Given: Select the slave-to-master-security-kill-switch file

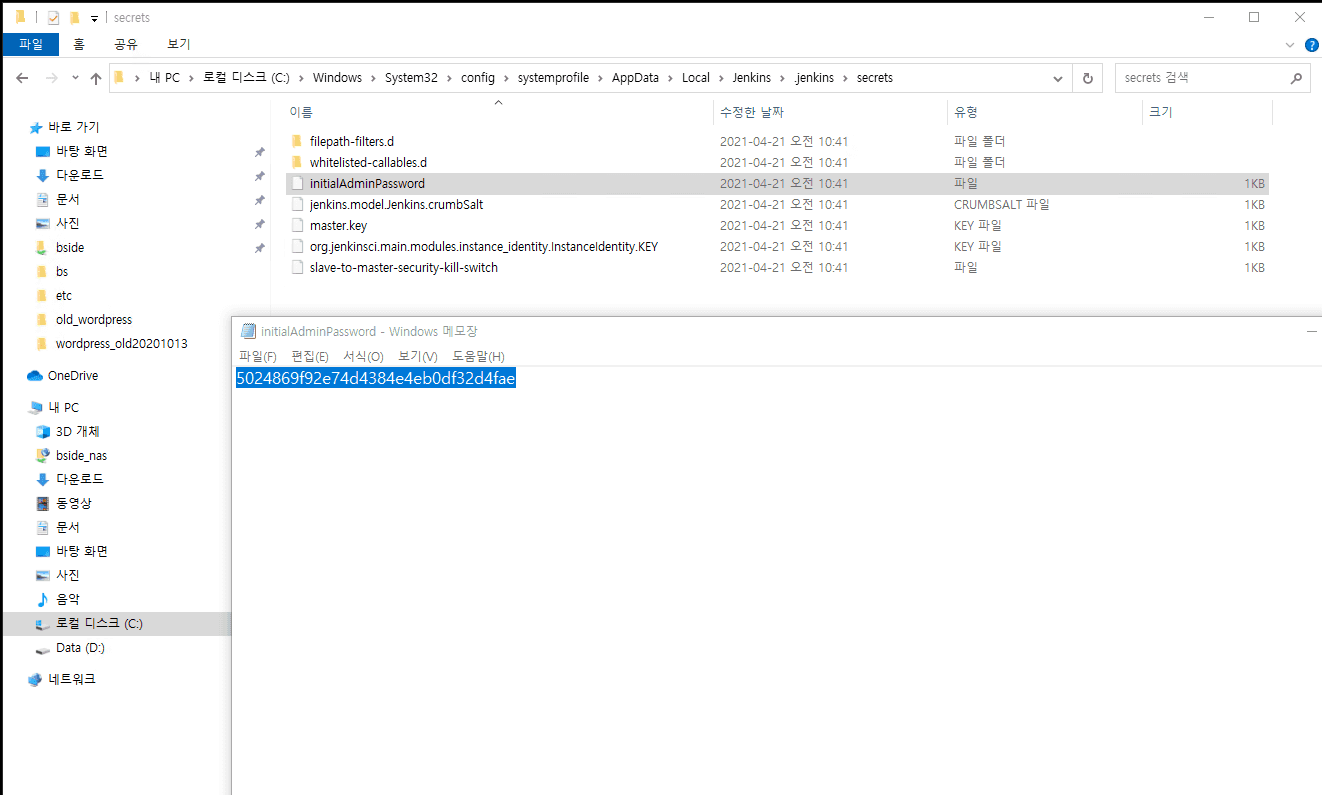Looking at the screenshot, I should coord(403,268).
